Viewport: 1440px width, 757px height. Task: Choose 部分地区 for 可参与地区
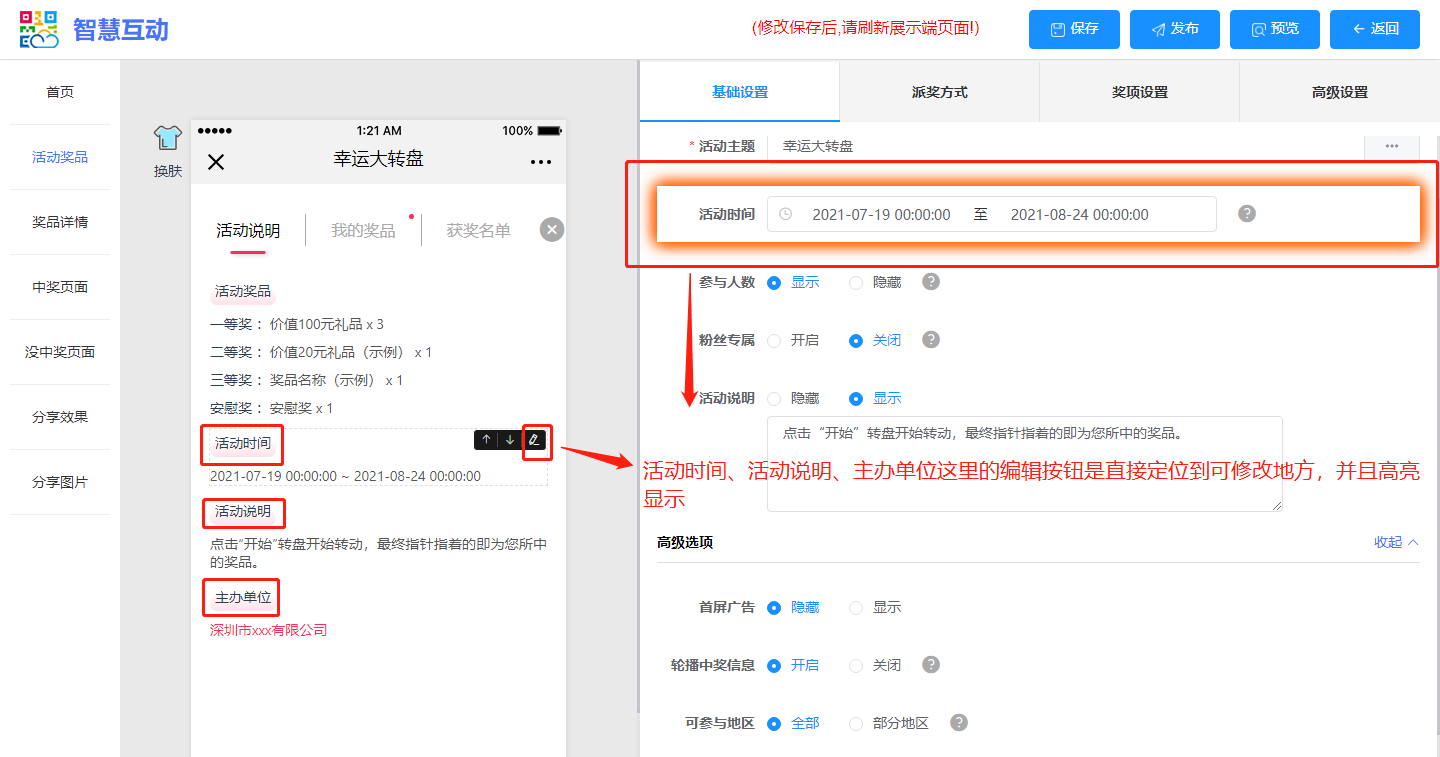pos(856,724)
